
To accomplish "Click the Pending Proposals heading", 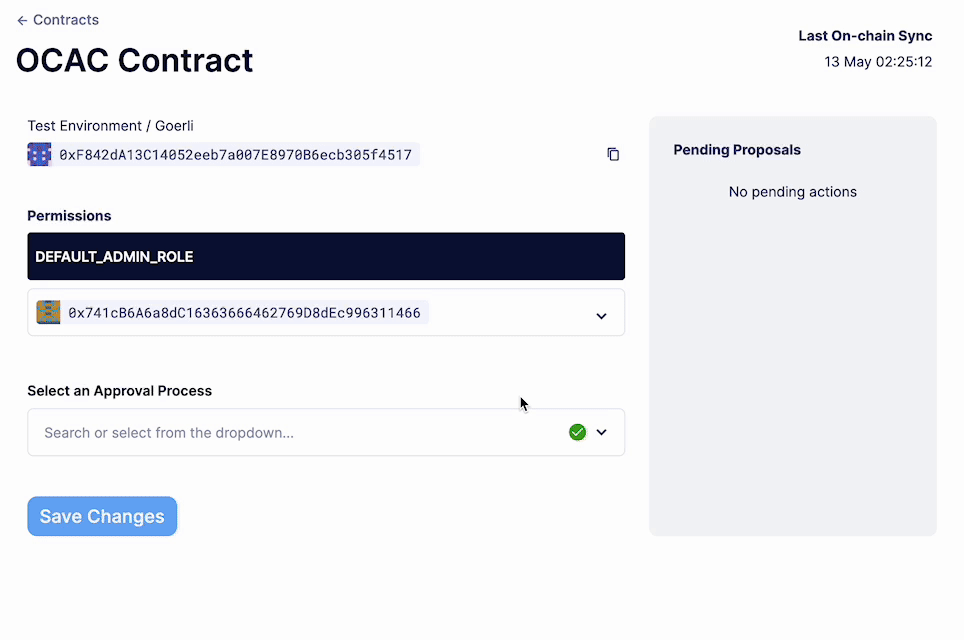I will (737, 150).
